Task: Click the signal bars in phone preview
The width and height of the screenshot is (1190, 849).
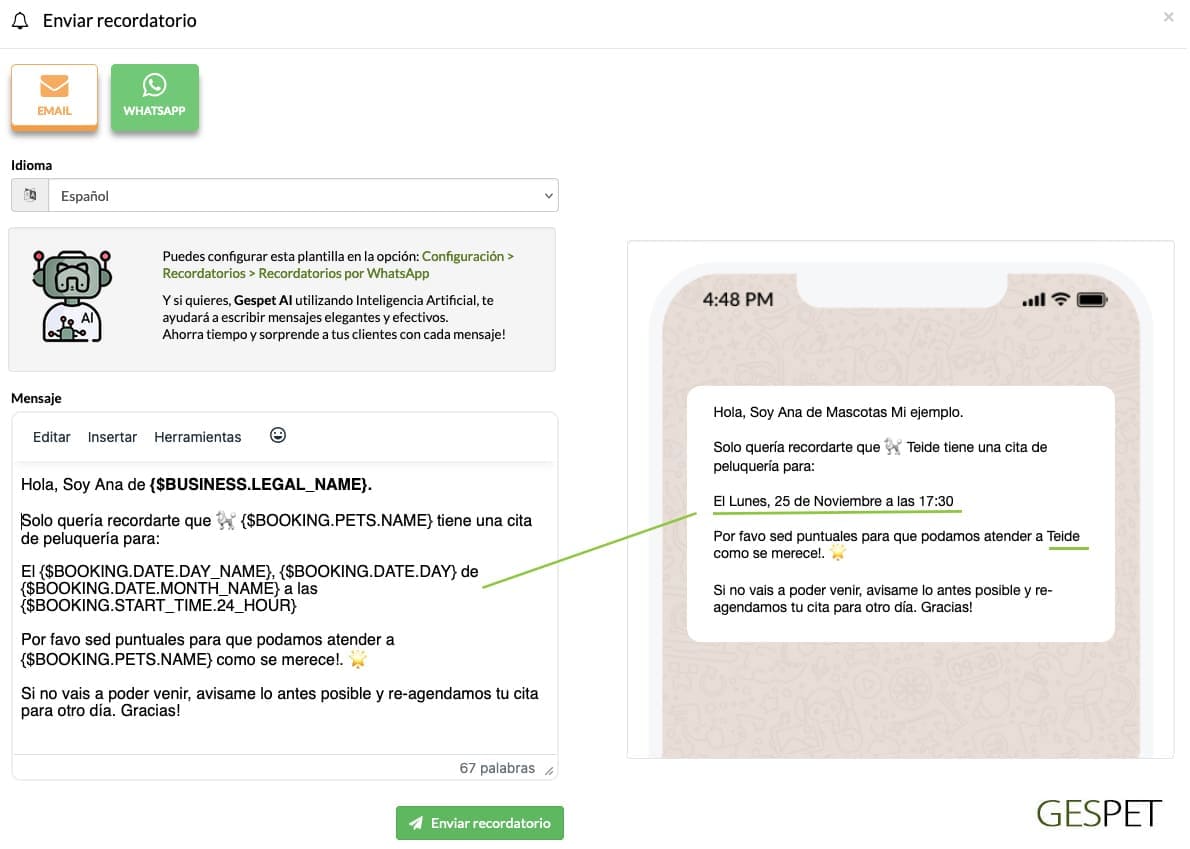Action: pyautogui.click(x=1034, y=300)
